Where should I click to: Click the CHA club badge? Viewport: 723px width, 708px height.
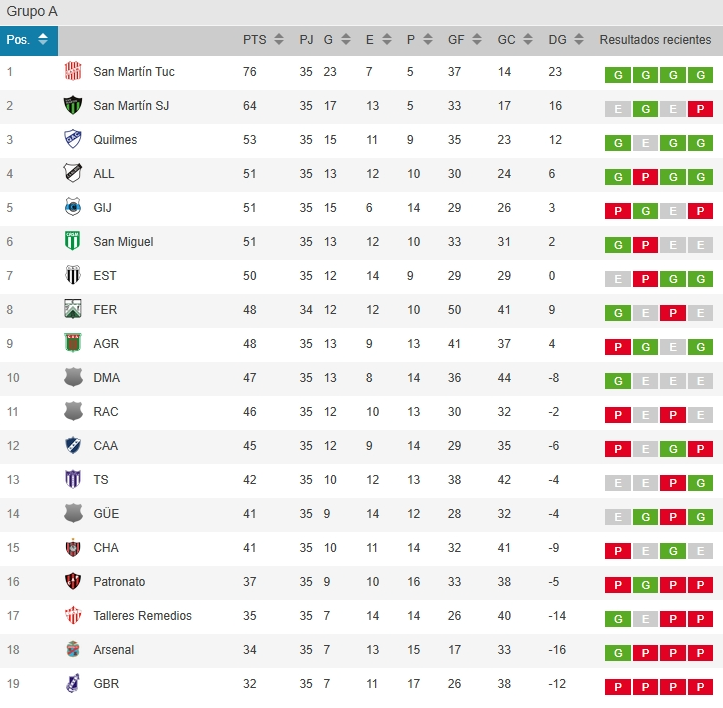click(x=73, y=547)
